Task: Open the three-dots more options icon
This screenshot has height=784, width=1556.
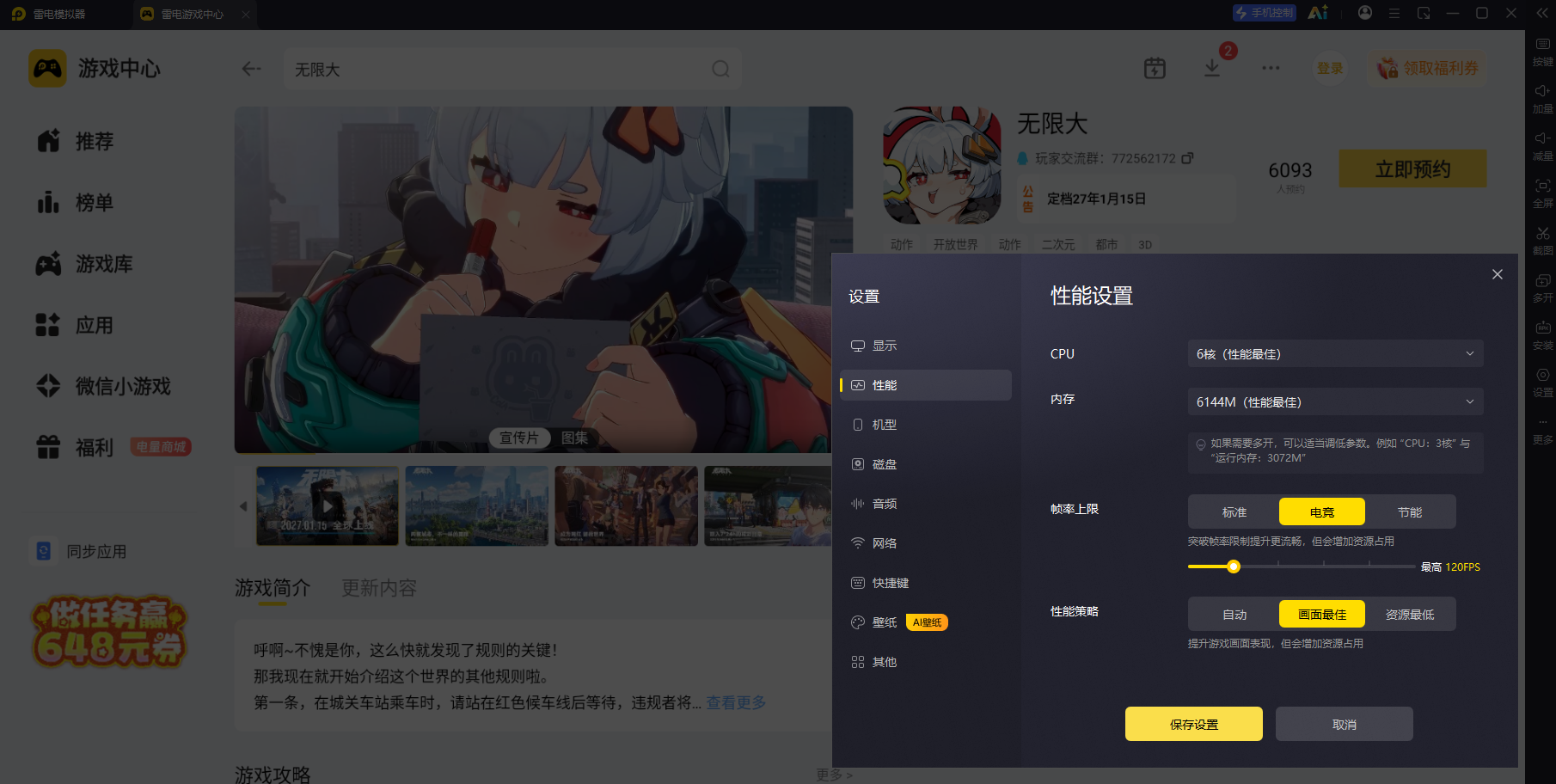Action: (1271, 68)
